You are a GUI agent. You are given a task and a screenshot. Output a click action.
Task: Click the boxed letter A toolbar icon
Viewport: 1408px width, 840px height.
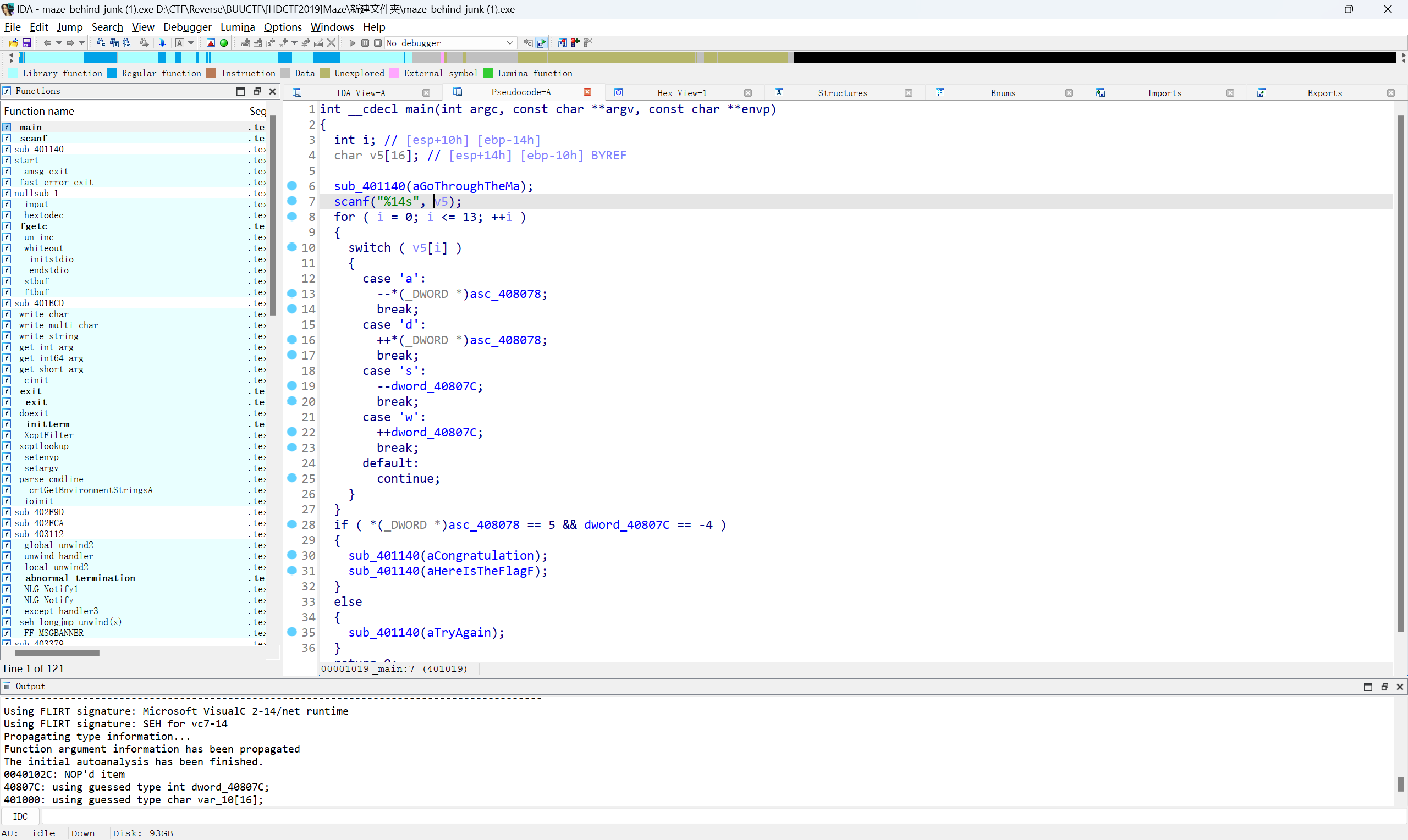(x=179, y=43)
